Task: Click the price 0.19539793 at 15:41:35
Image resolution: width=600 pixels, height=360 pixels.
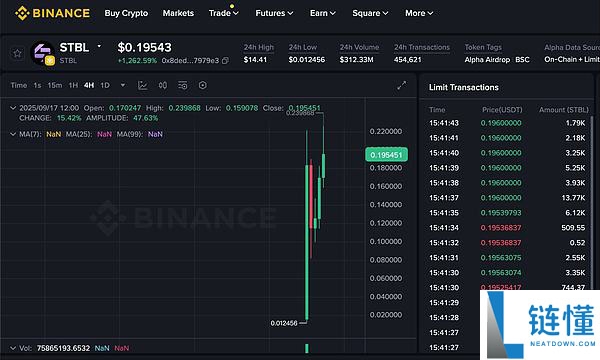Action: pos(501,213)
